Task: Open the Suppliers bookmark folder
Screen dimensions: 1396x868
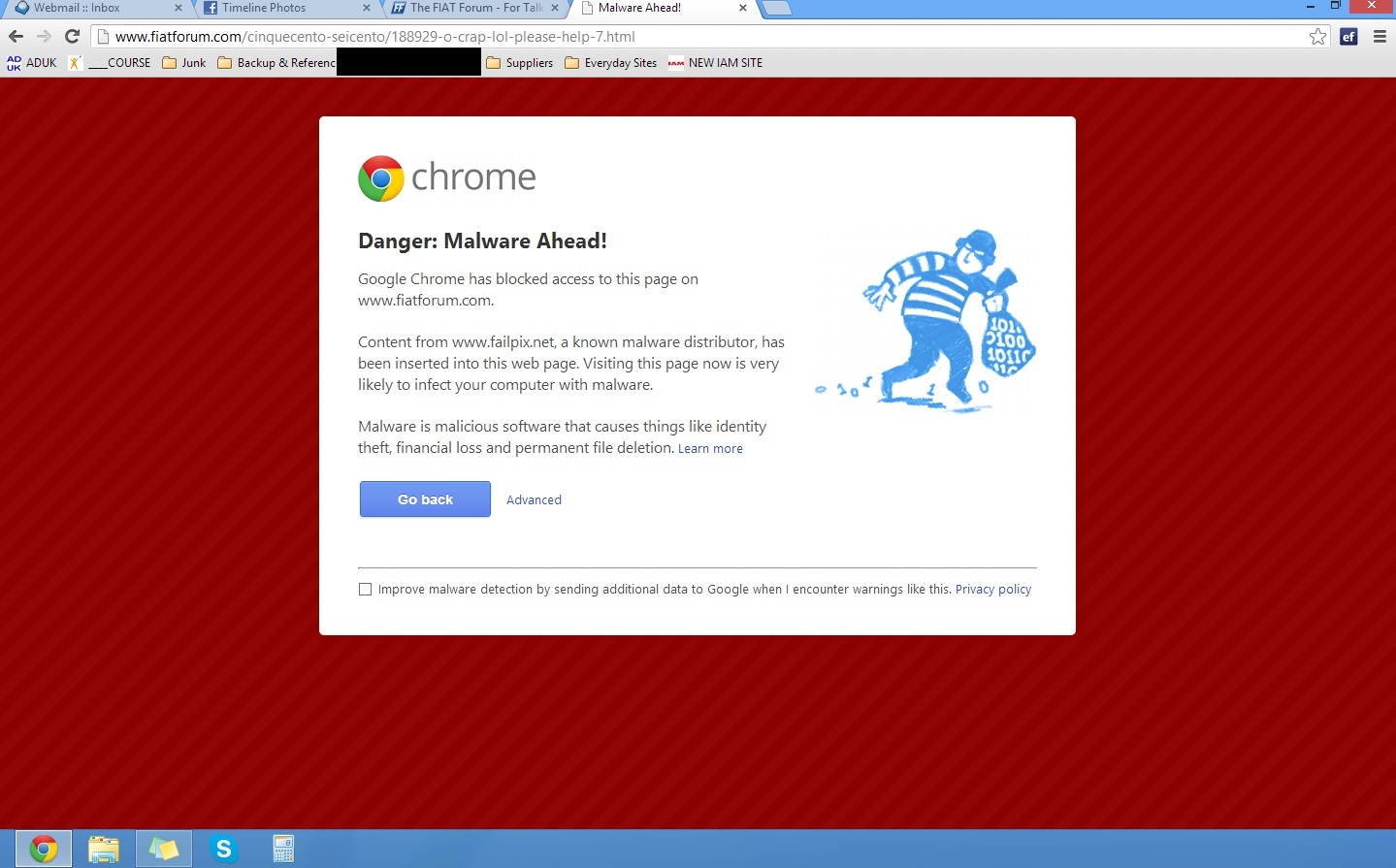Action: [x=520, y=63]
